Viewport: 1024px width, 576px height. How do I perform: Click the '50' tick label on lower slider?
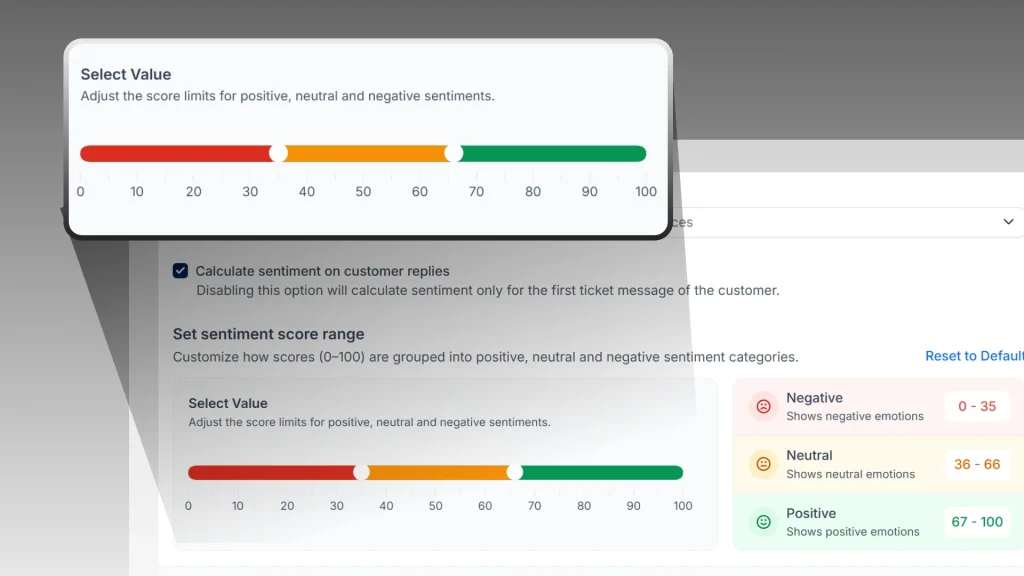[436, 505]
